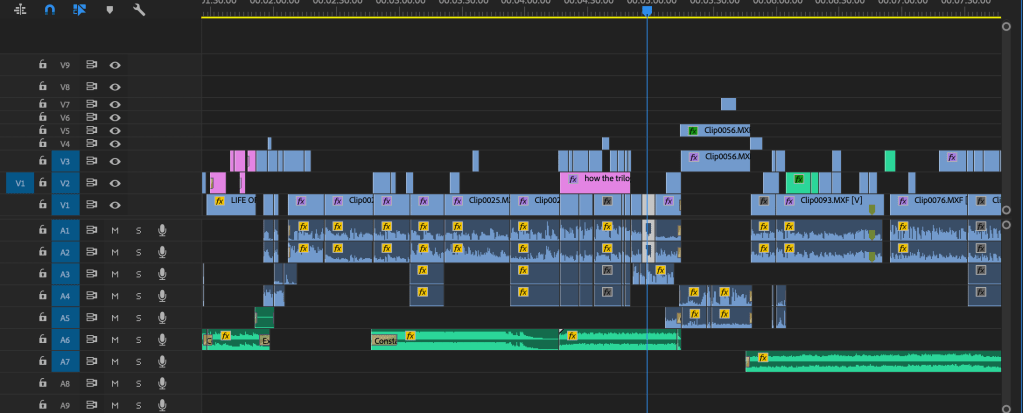The height and width of the screenshot is (413, 1023).
Task: Toggle sync lock on track A6
Action: click(x=91, y=340)
